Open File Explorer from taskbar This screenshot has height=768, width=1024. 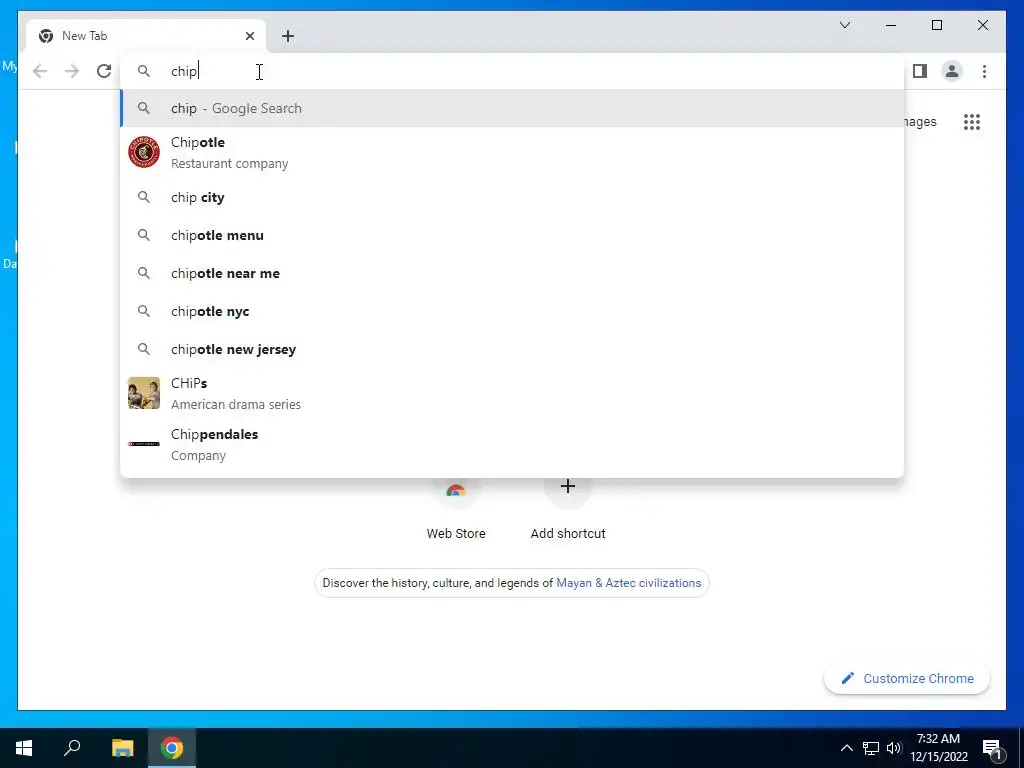click(122, 748)
